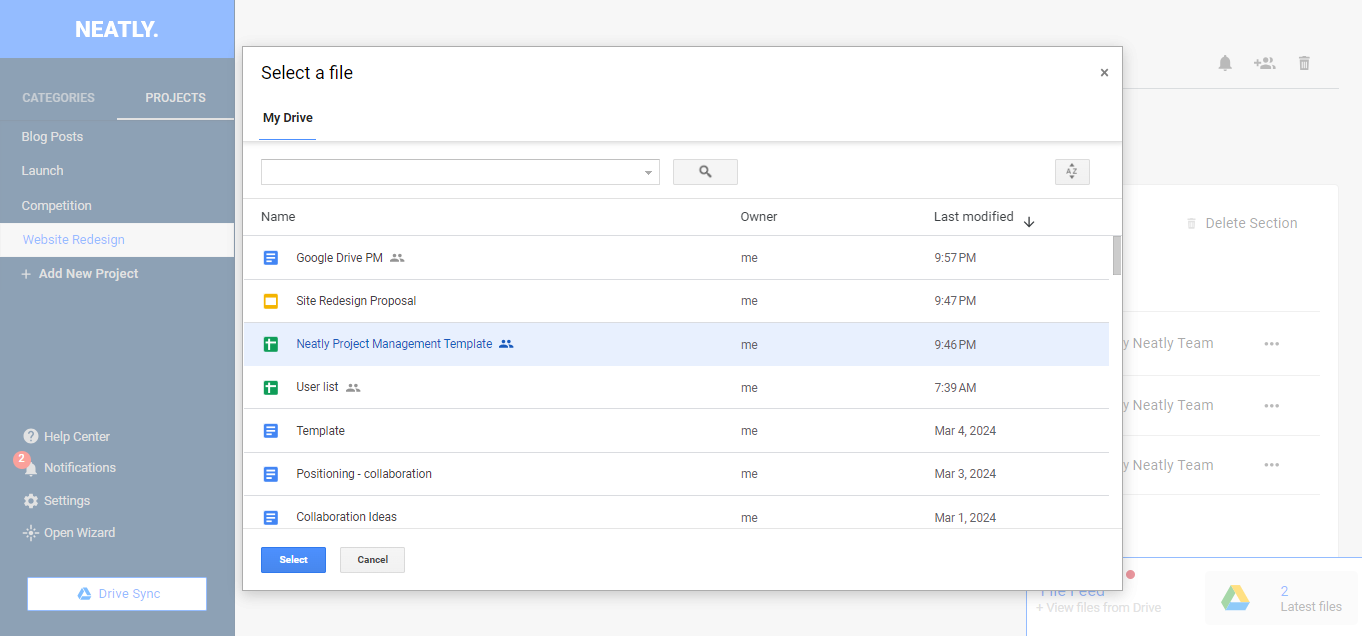Expand the search field dropdown arrow

point(648,173)
